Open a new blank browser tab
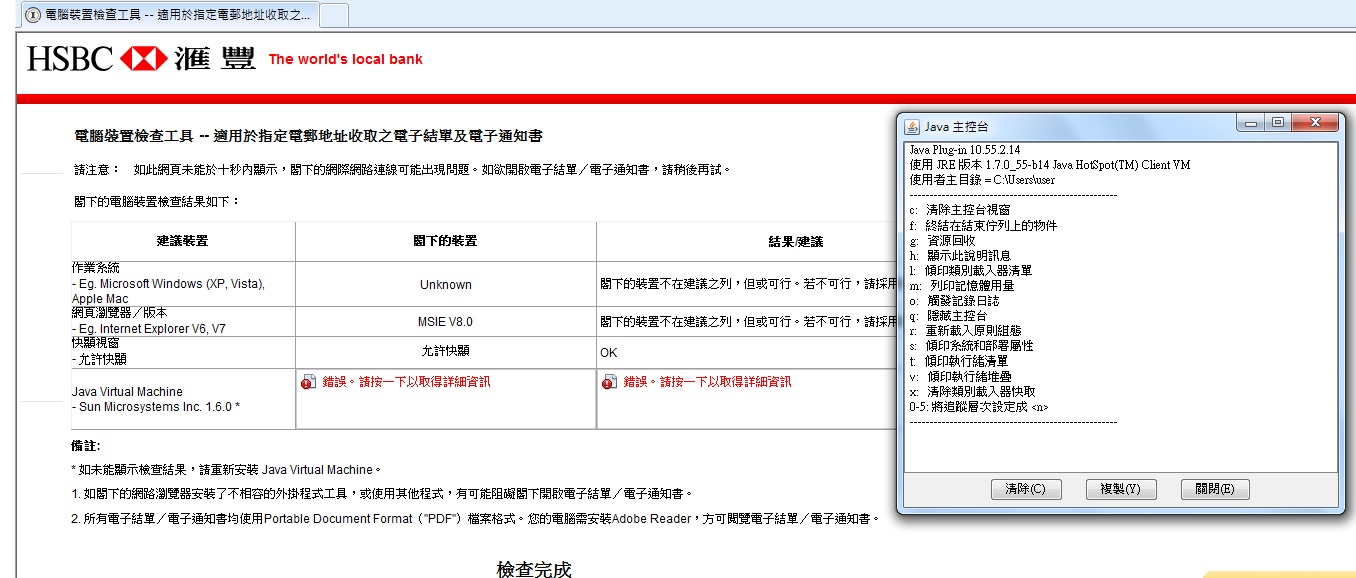Image resolution: width=1356 pixels, height=578 pixels. [x=334, y=15]
